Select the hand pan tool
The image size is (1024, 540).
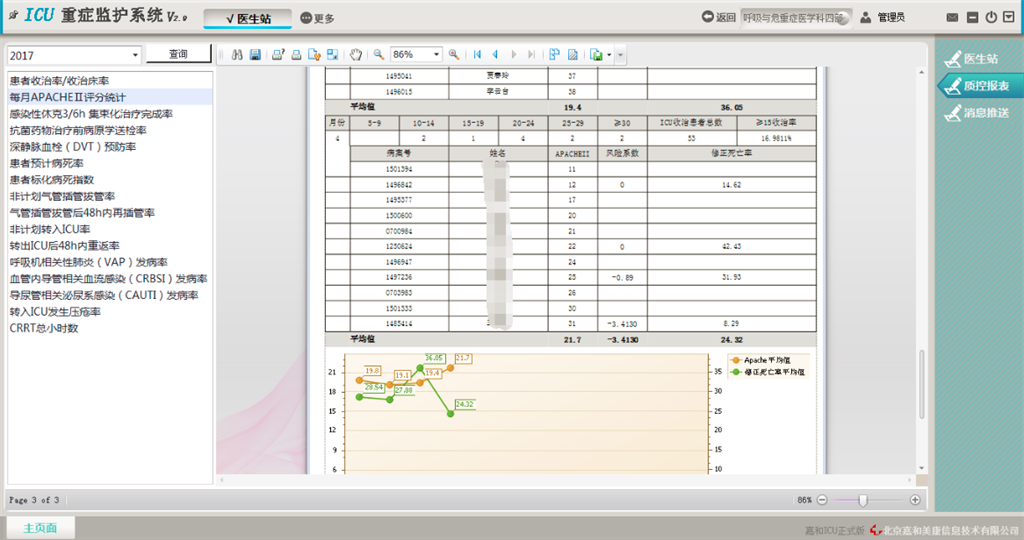click(x=355, y=54)
